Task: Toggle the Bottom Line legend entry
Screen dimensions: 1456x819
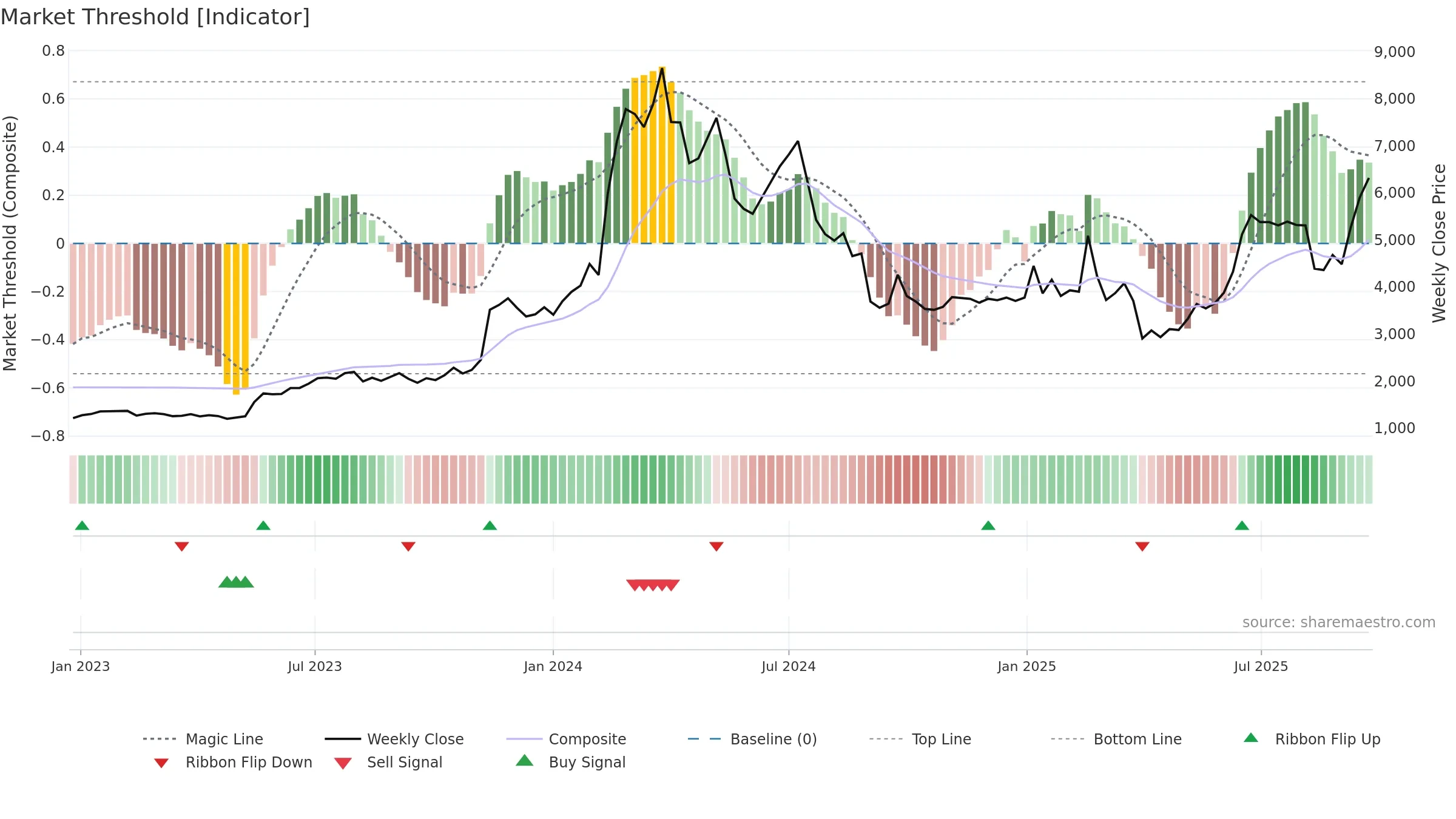Action: (1116, 739)
